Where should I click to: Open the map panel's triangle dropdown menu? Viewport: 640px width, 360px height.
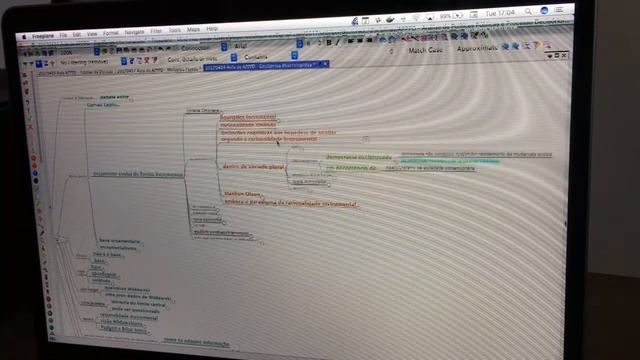(x=549, y=56)
